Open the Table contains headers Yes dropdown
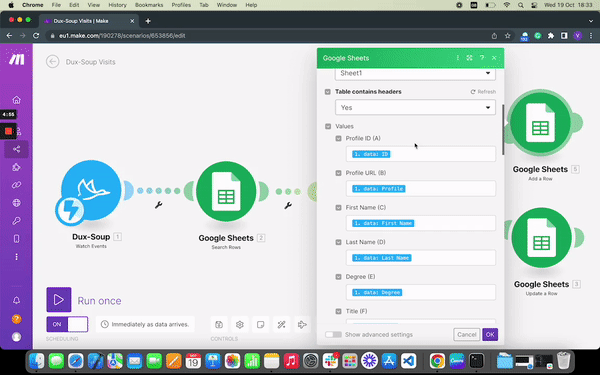This screenshot has height=375, width=600. pos(415,108)
